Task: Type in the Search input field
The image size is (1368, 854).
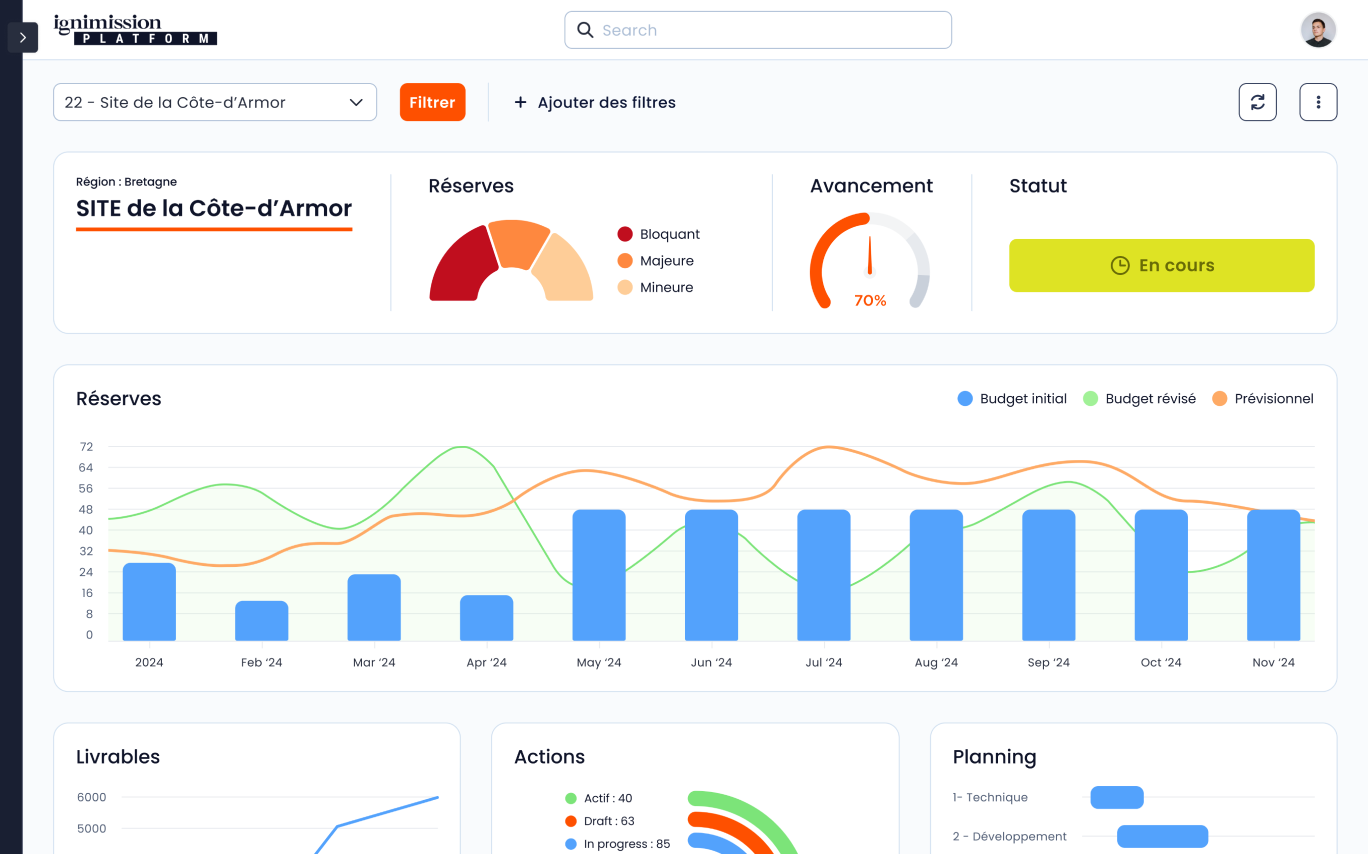Action: [770, 30]
